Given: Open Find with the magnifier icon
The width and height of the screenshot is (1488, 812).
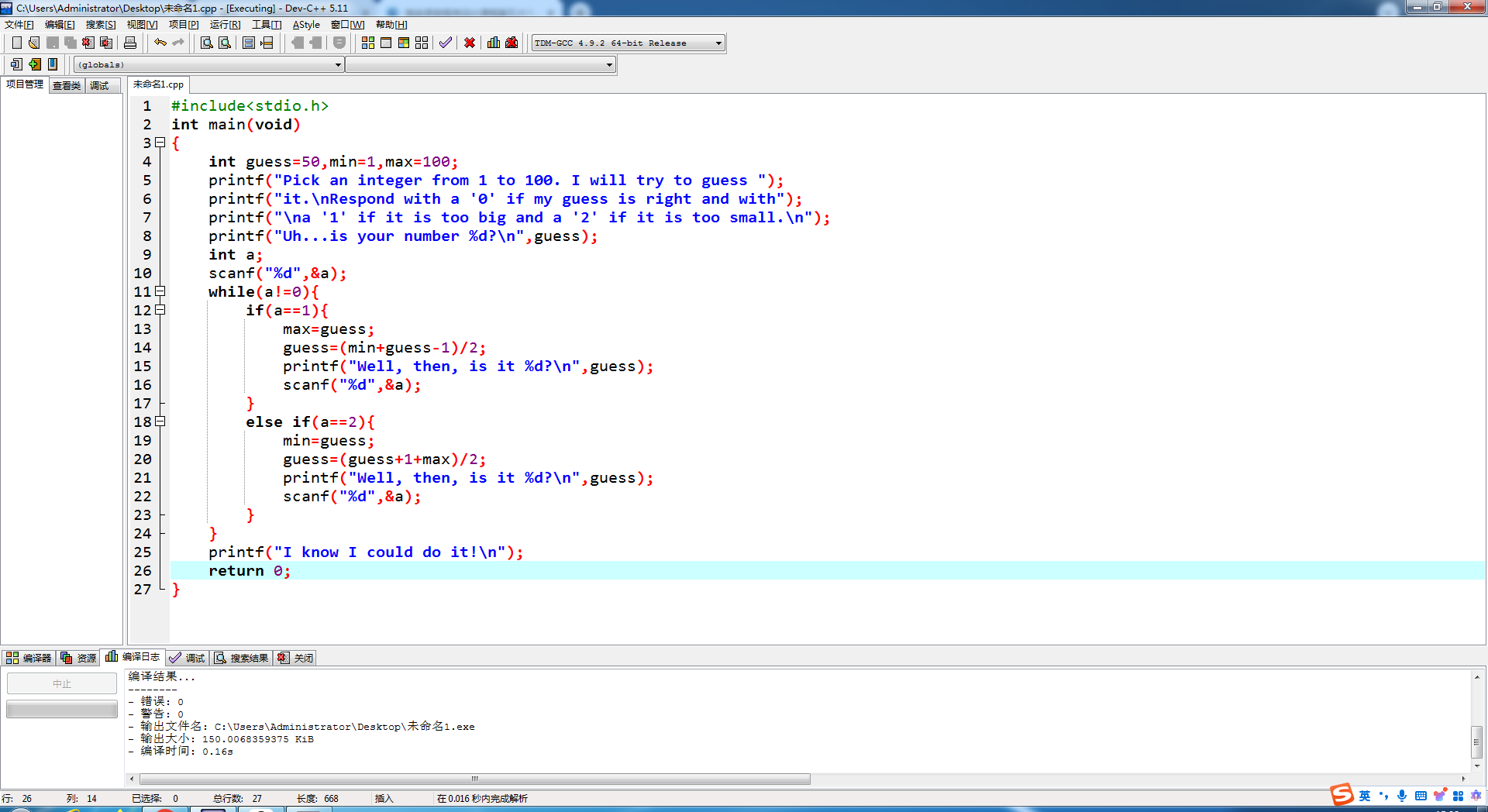Looking at the screenshot, I should tap(207, 43).
